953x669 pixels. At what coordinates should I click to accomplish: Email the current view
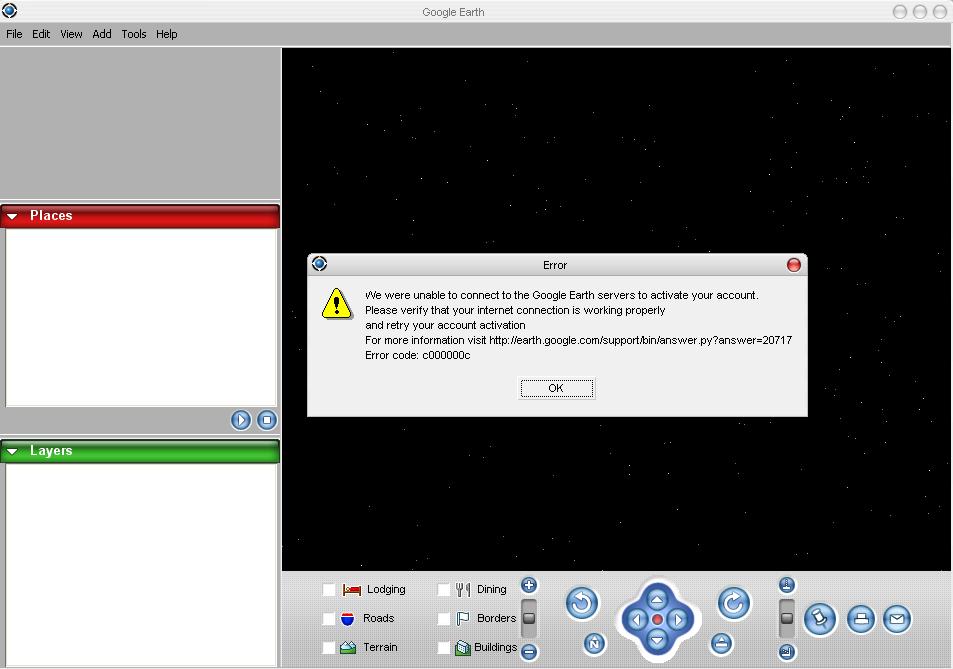click(897, 619)
